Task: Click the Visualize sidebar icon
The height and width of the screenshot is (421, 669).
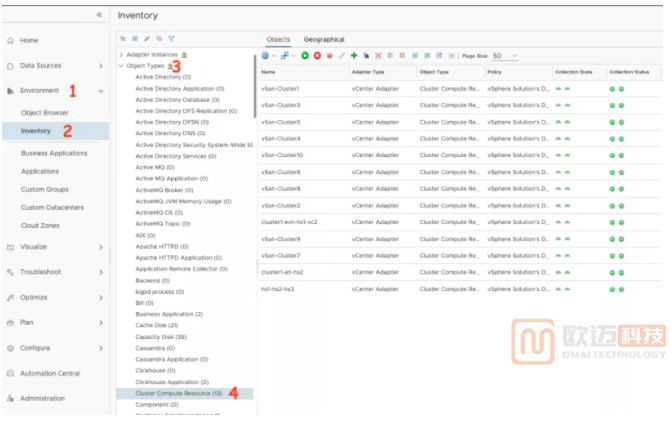Action: [10, 247]
